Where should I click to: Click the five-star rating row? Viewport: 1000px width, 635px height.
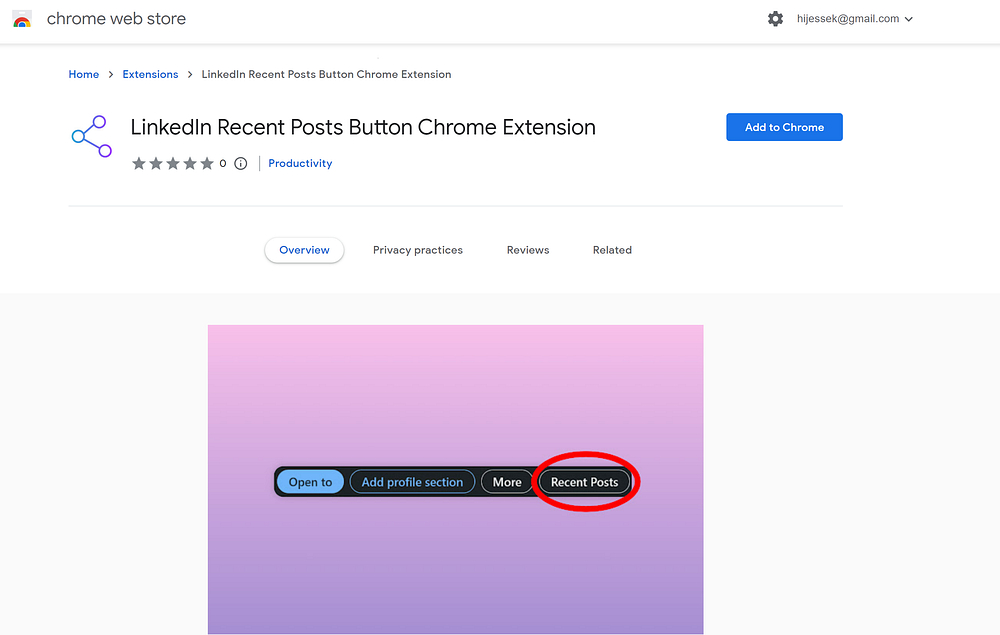click(172, 164)
